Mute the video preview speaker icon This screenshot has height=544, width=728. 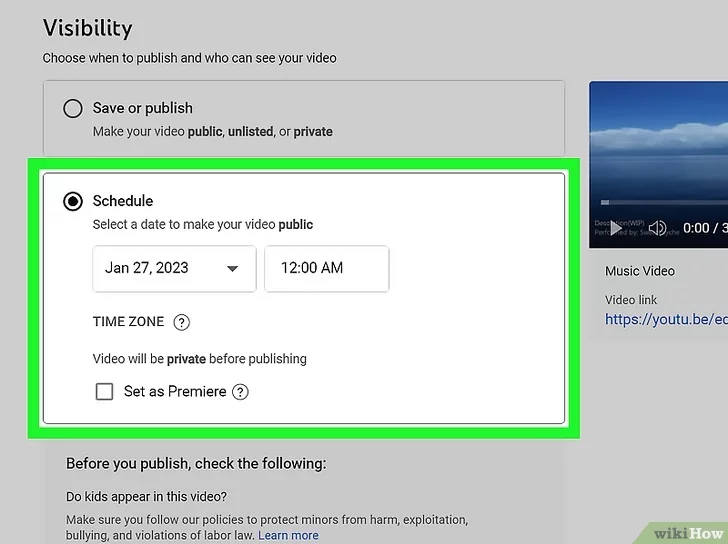tap(657, 229)
